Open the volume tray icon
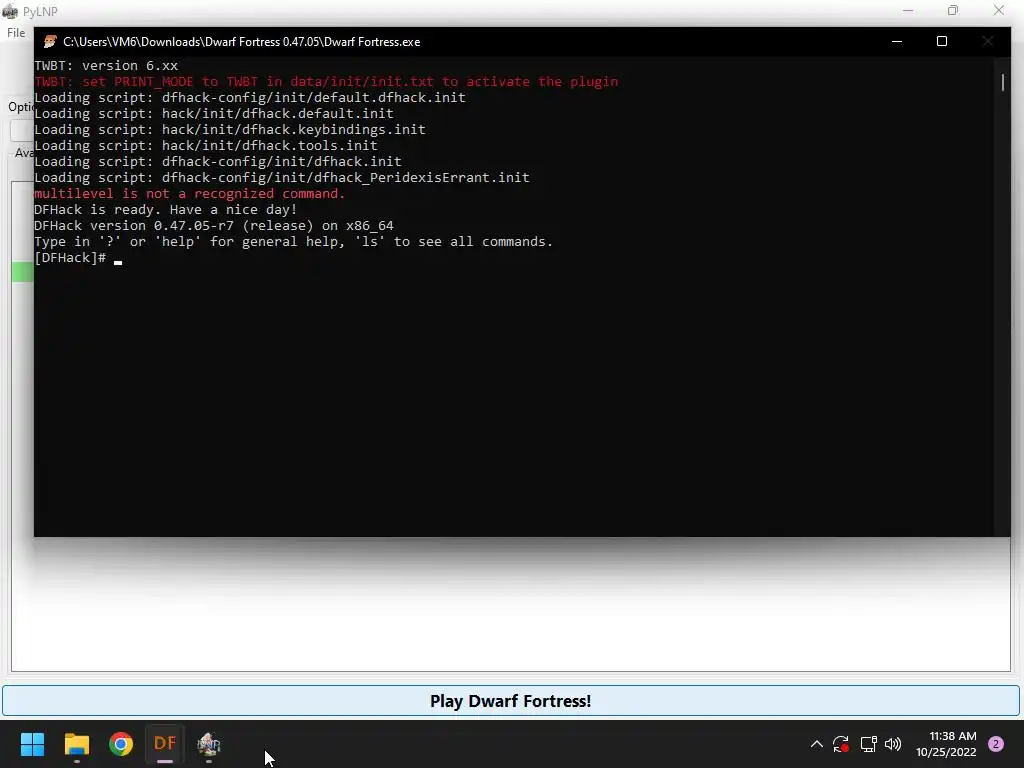Viewport: 1024px width, 768px height. coord(893,744)
